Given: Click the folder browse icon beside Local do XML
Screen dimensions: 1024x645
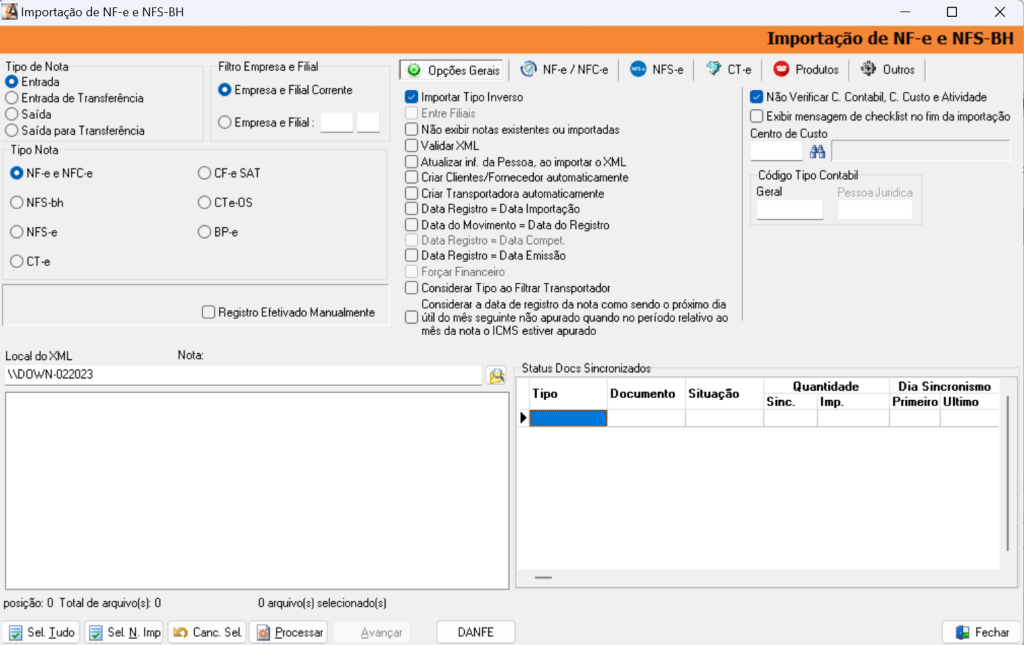Looking at the screenshot, I should click(x=496, y=376).
